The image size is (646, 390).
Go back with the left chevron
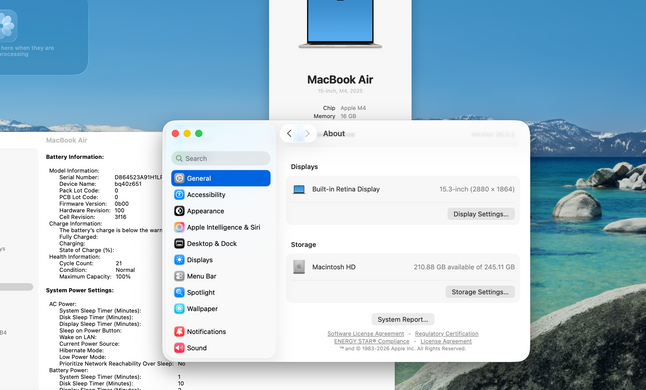(x=289, y=133)
